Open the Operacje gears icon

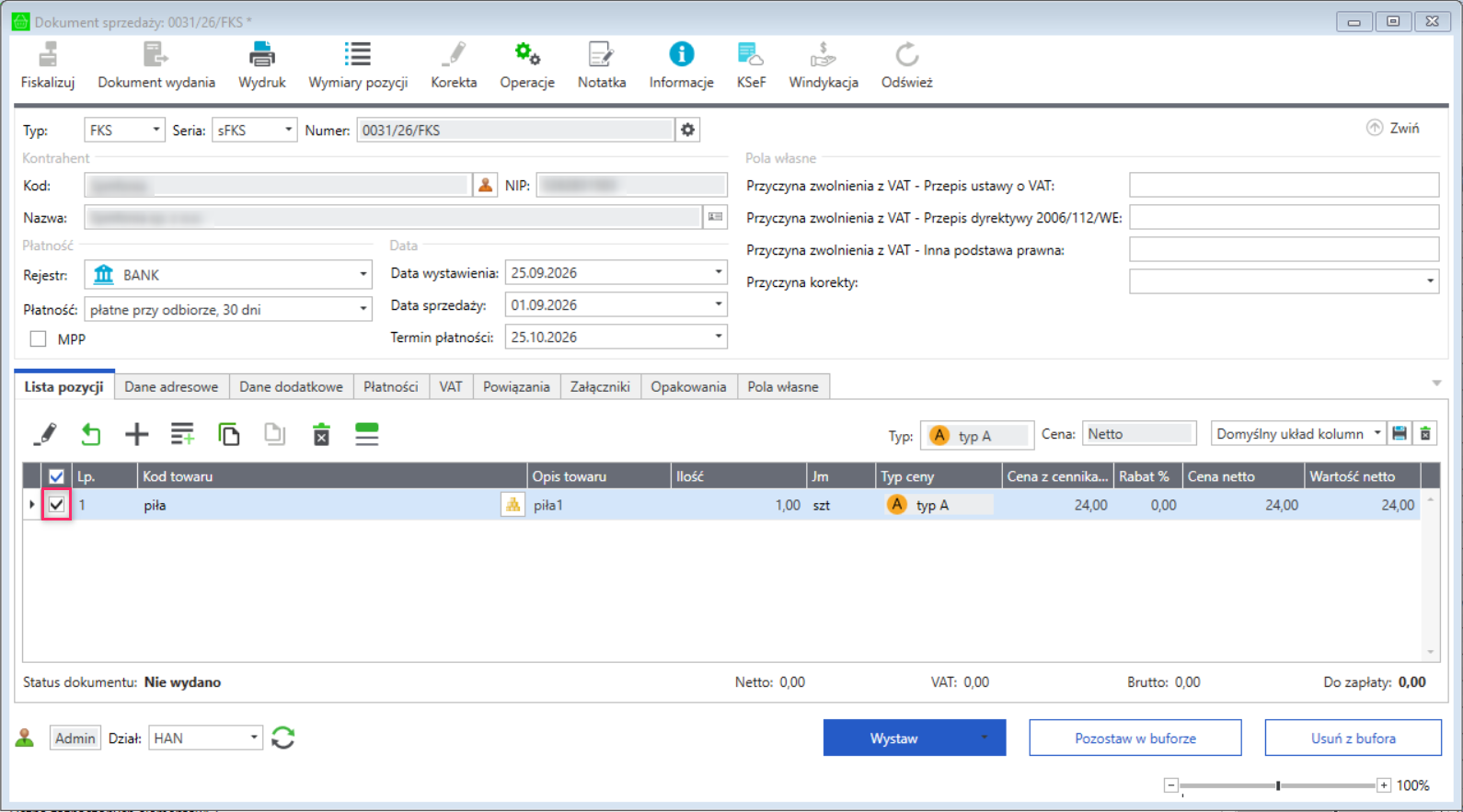click(x=527, y=55)
